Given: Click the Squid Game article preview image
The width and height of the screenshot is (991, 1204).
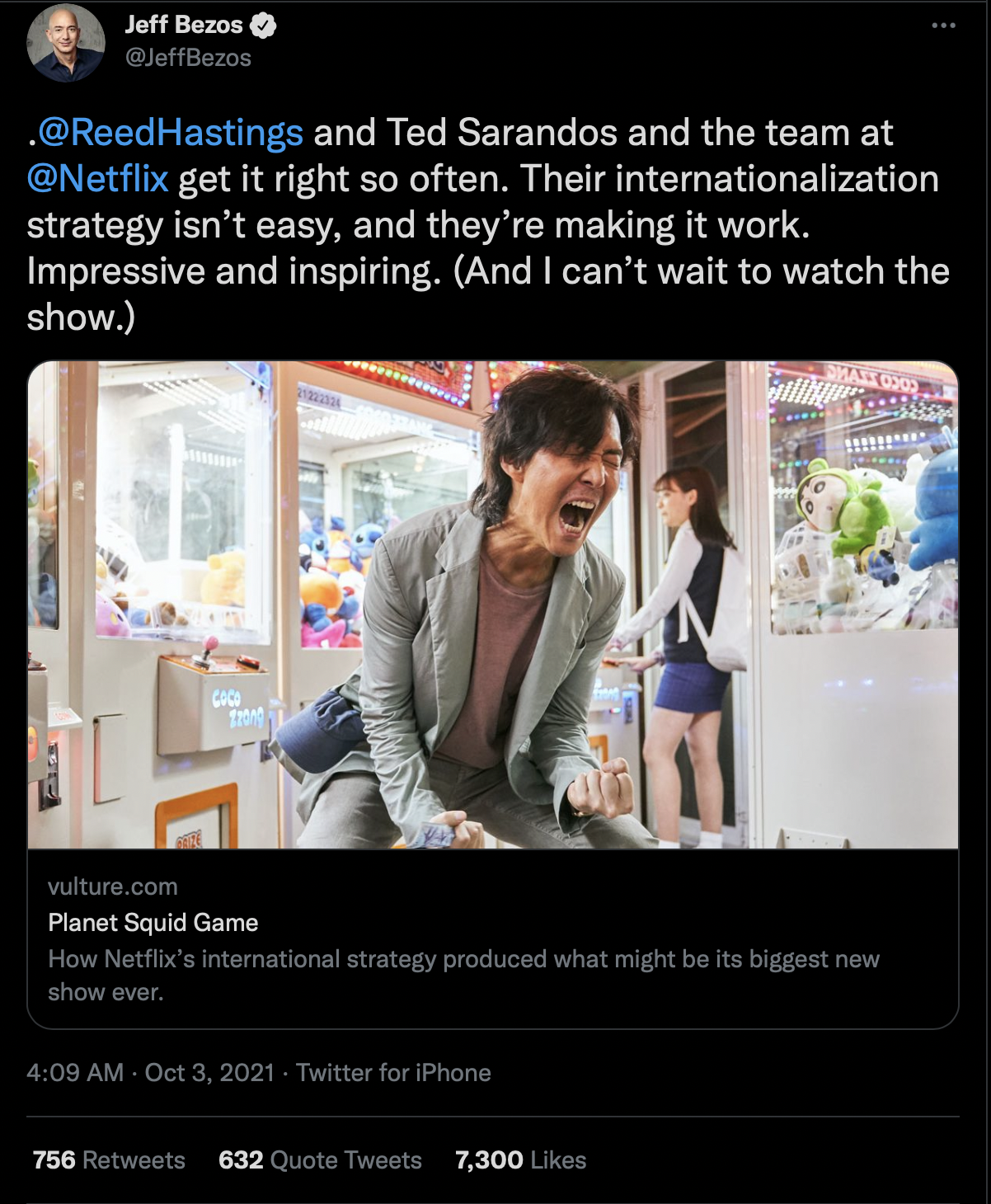Looking at the screenshot, I should 492,604.
